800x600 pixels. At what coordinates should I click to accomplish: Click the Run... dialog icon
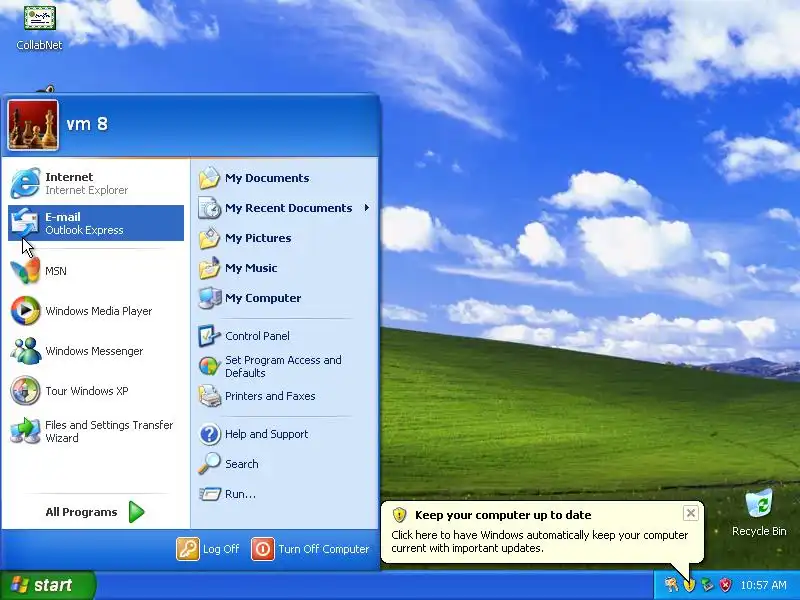point(209,494)
